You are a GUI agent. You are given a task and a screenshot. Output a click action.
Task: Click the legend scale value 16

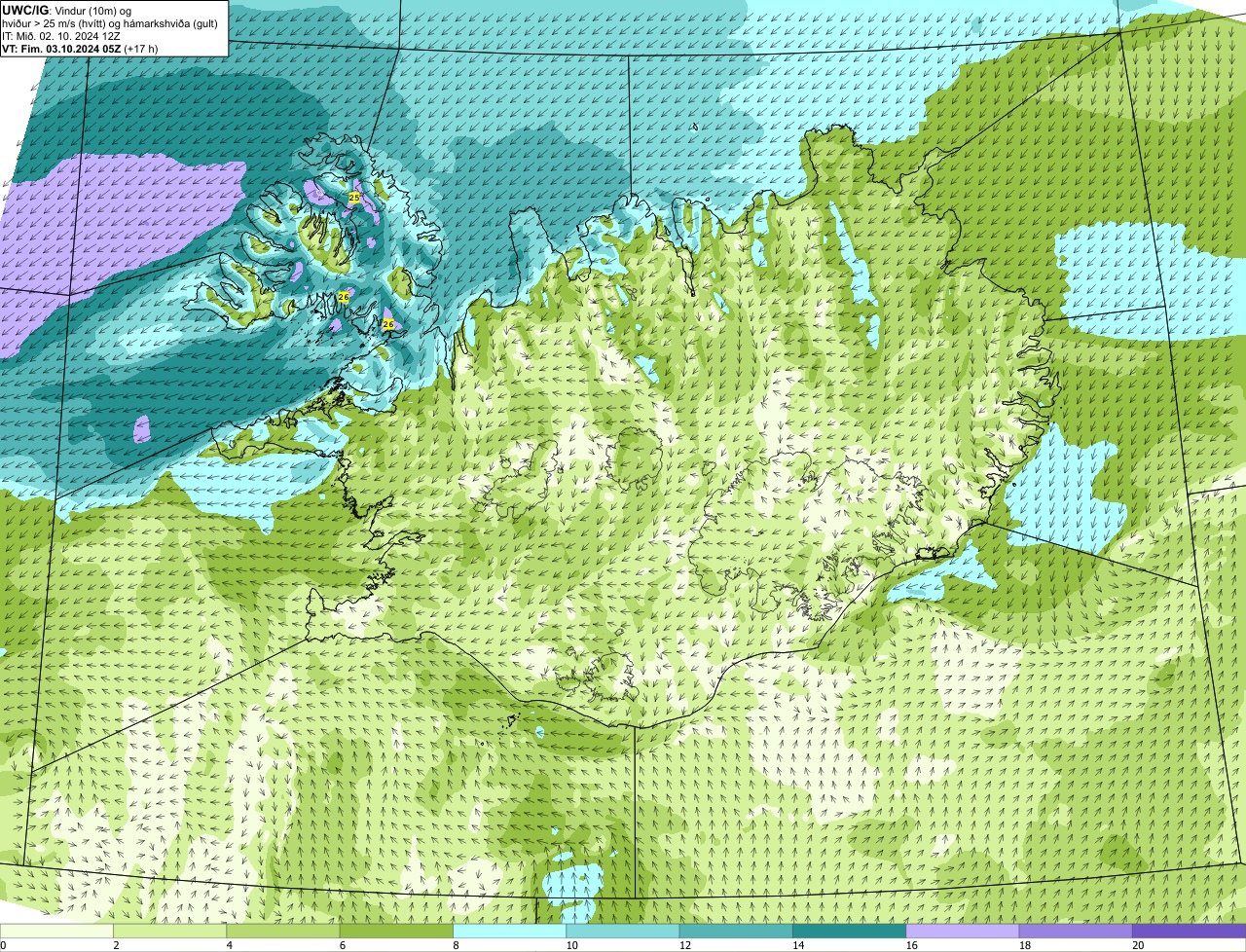pos(911,945)
